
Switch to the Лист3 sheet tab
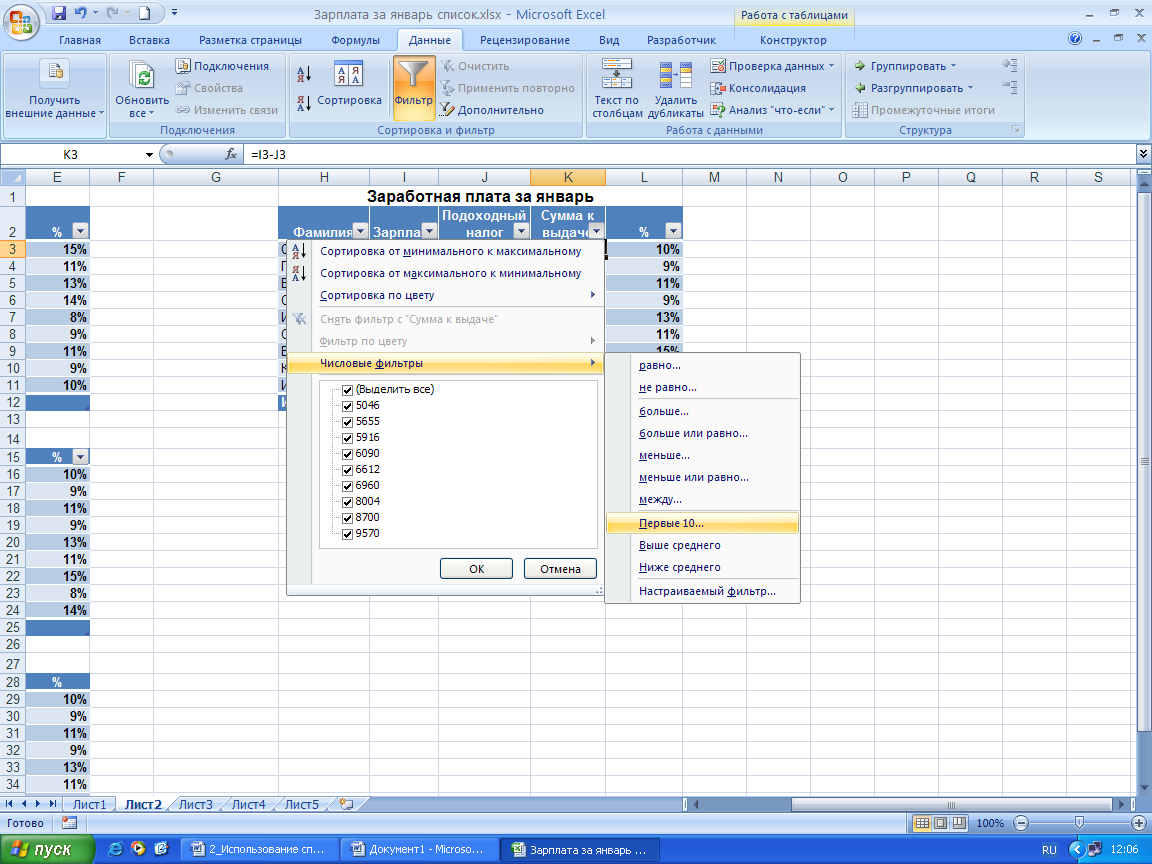tap(195, 804)
